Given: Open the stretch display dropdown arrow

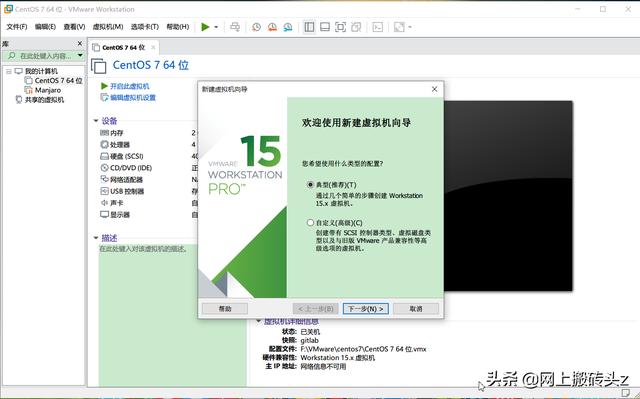Looking at the screenshot, I should tap(410, 27).
